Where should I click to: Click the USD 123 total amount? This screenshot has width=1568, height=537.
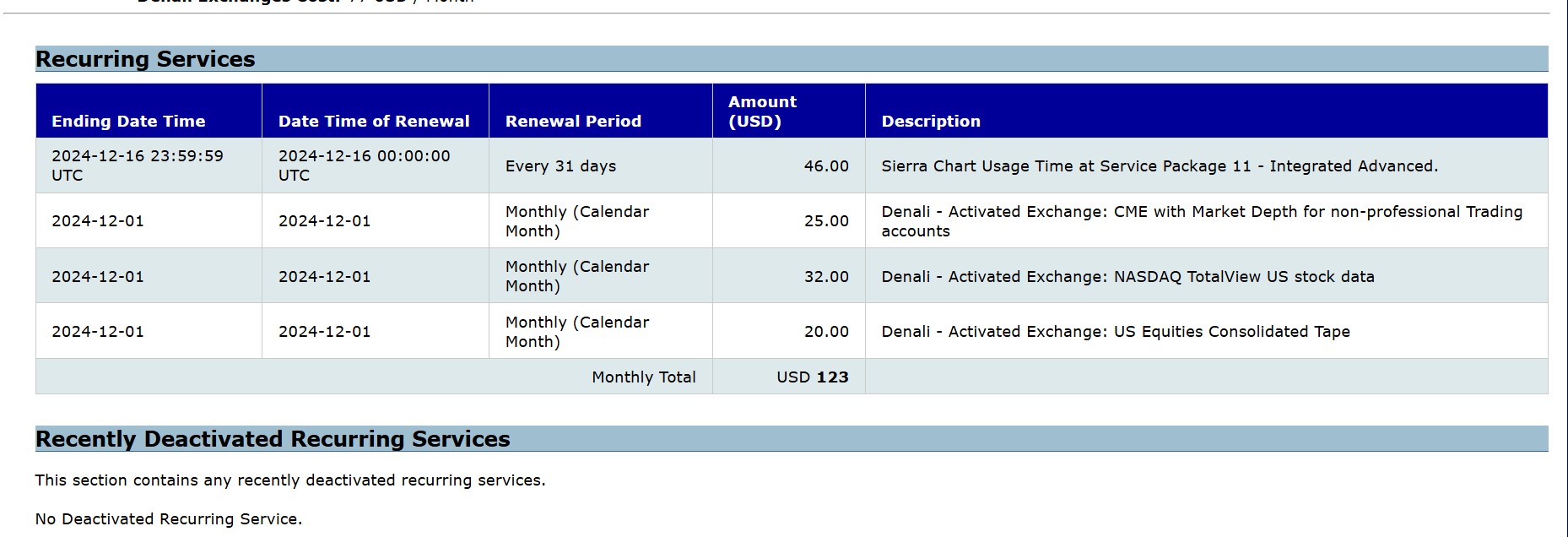point(812,377)
